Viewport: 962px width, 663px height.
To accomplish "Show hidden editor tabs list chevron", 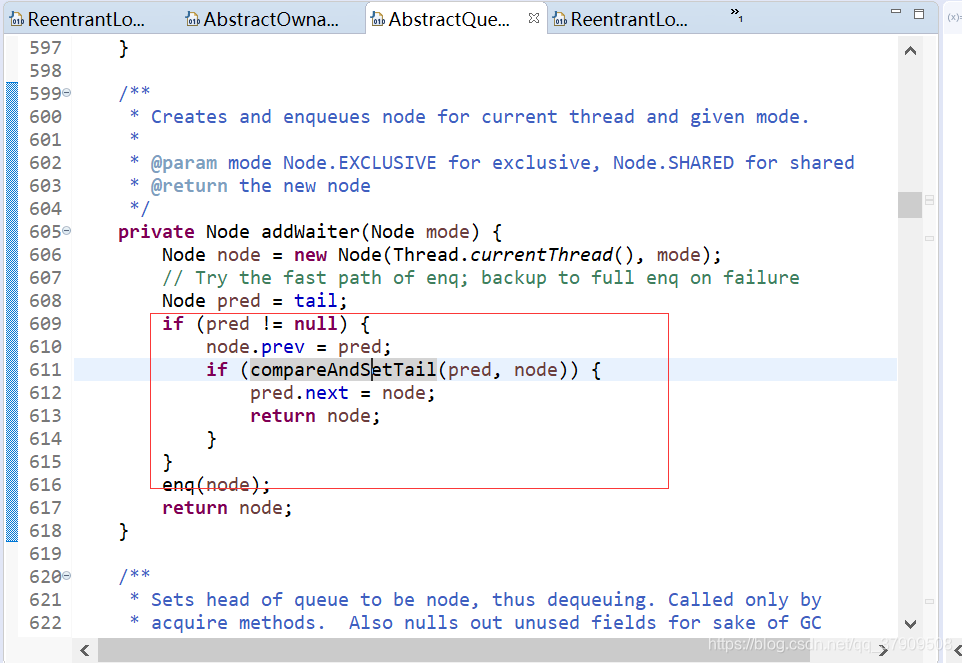I will click(736, 13).
